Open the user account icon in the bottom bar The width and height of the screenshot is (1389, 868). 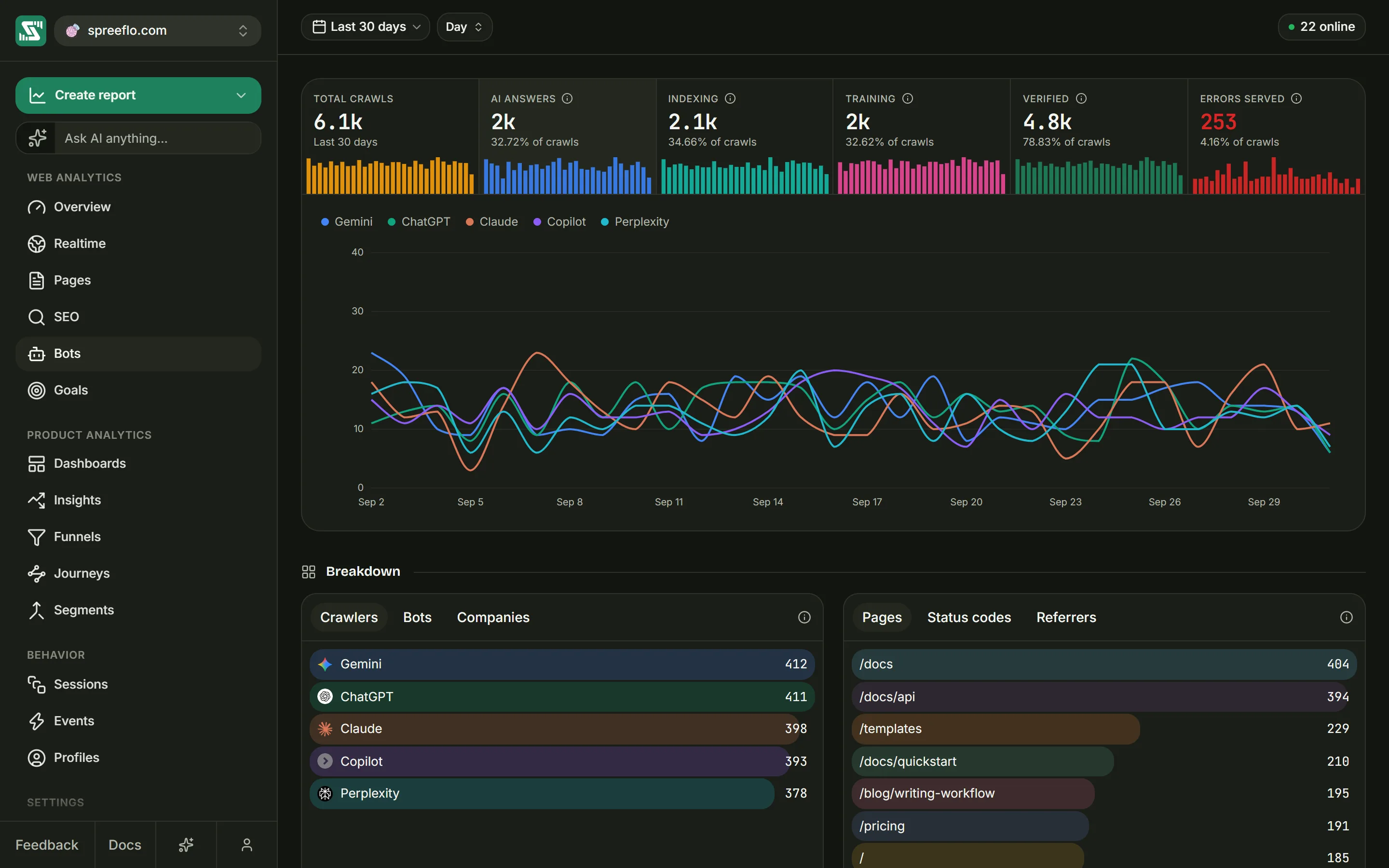247,845
